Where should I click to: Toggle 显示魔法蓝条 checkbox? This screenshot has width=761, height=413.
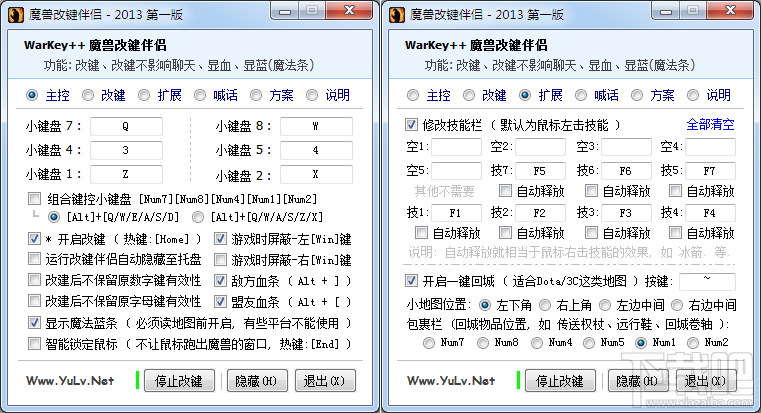[34, 322]
